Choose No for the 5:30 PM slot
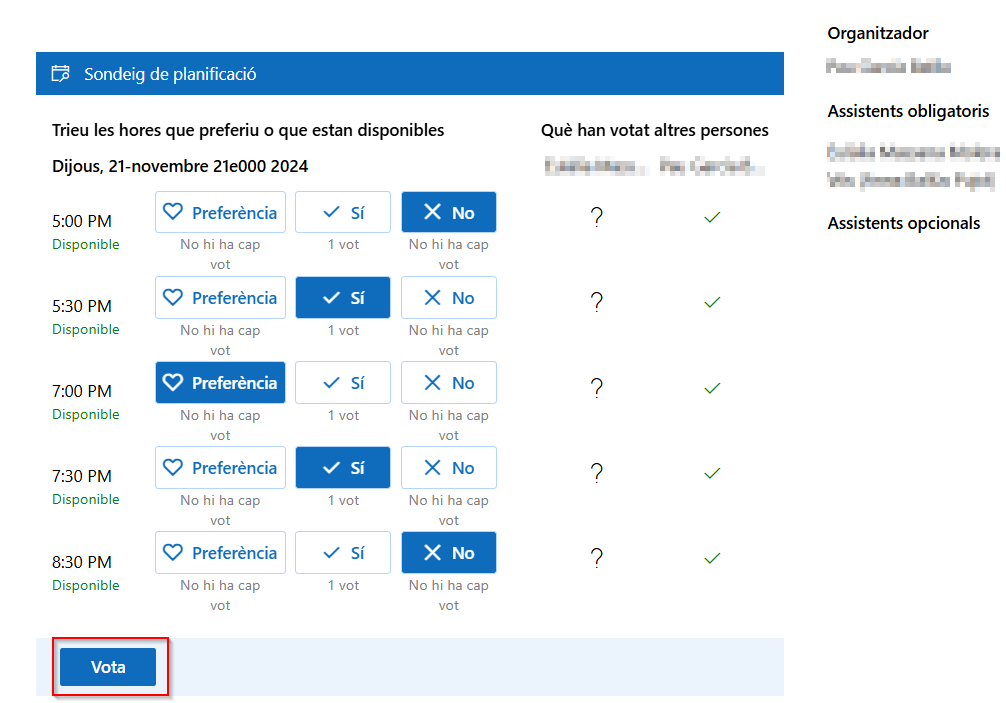The width and height of the screenshot is (1006, 703). (449, 298)
